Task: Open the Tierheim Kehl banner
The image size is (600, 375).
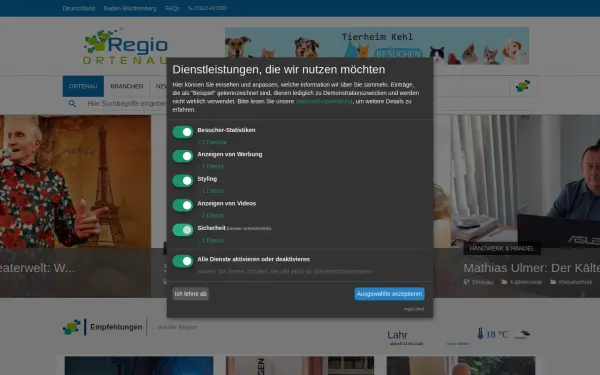Action: [x=377, y=46]
